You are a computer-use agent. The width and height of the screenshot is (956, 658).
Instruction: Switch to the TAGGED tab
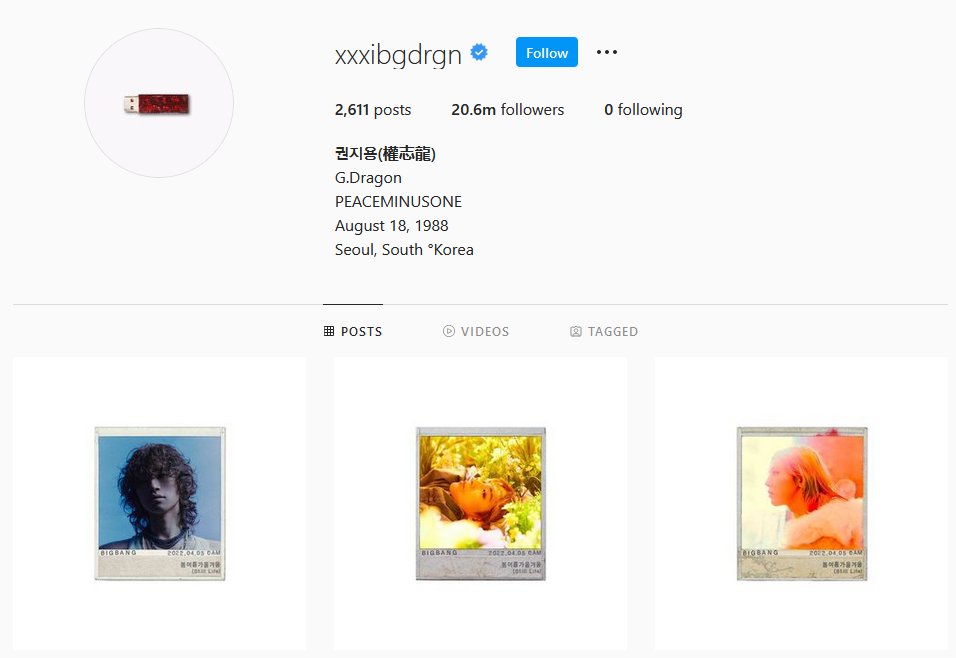coord(604,331)
